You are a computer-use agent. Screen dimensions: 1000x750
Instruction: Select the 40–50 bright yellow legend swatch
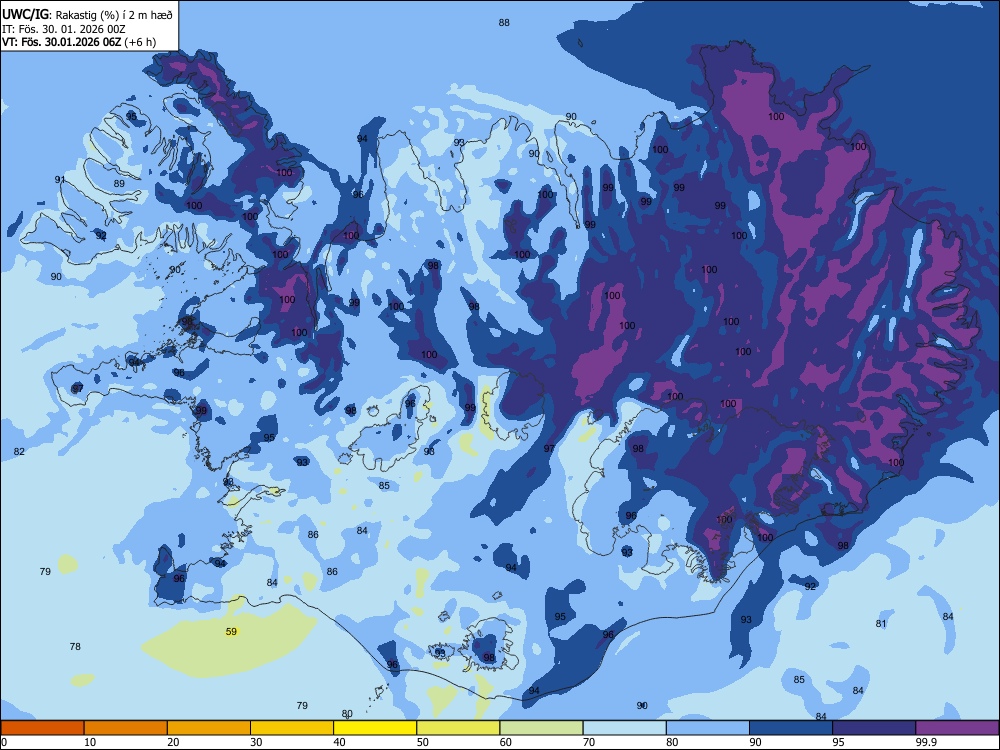coord(375,728)
